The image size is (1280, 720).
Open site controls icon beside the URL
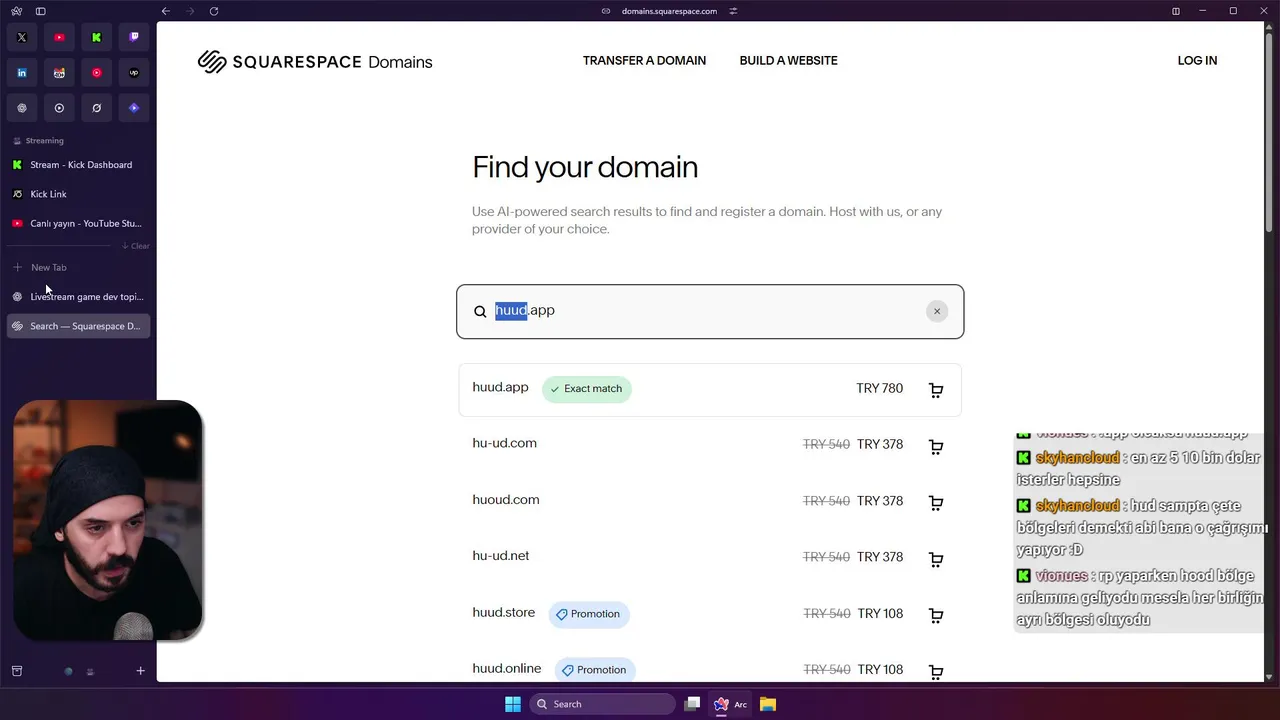coord(733,11)
